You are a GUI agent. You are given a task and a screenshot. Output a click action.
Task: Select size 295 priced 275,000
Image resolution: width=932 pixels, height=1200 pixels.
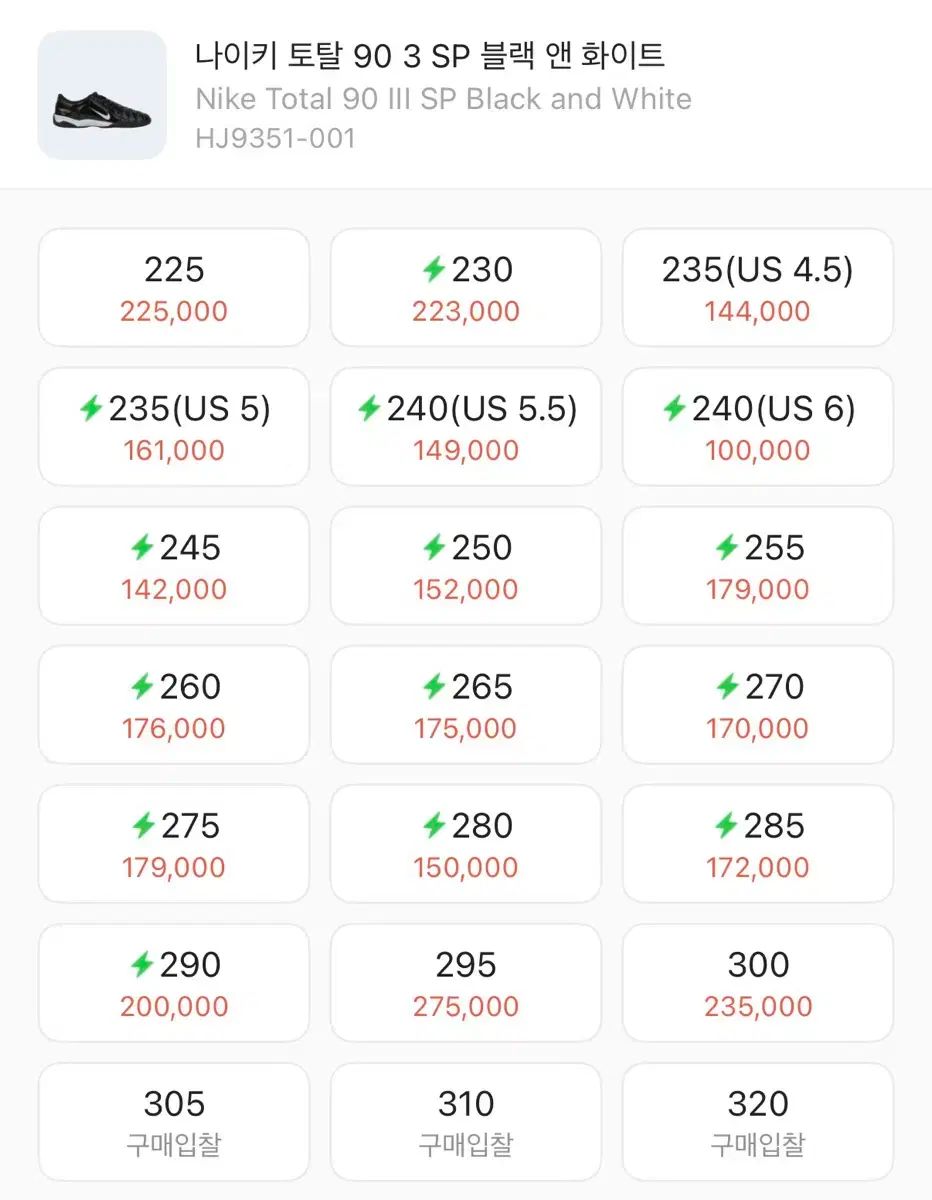point(466,983)
